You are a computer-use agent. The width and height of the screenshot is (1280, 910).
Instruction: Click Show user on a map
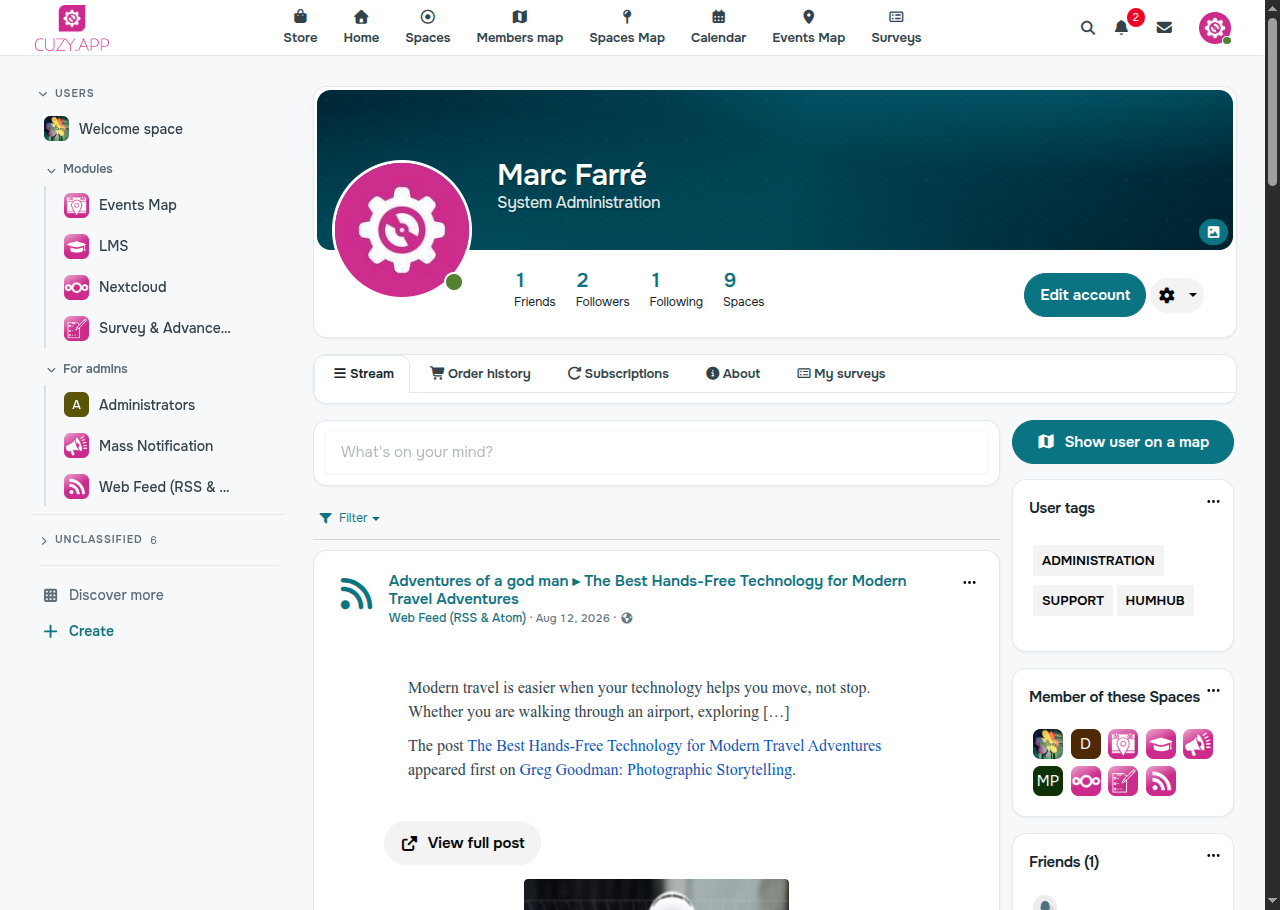(x=1123, y=442)
